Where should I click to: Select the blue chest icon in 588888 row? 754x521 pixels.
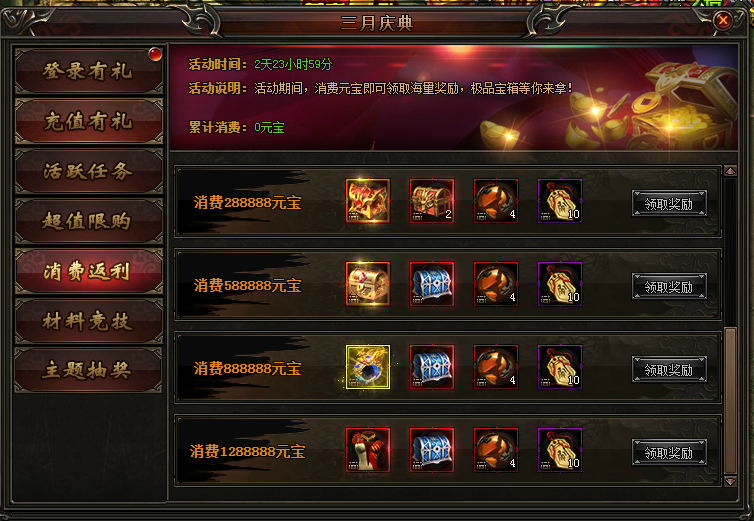432,284
